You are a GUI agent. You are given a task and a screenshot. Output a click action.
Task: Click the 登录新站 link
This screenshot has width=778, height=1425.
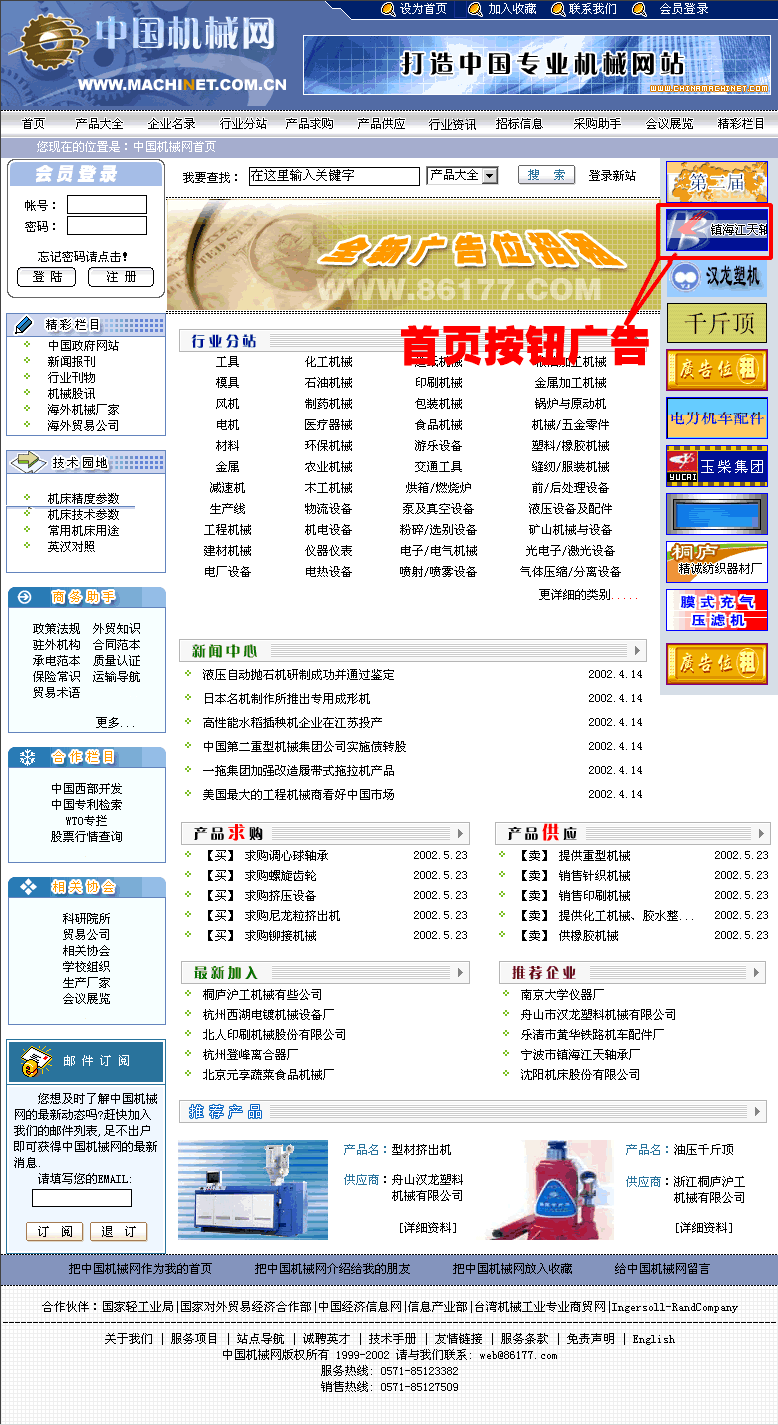[x=612, y=175]
